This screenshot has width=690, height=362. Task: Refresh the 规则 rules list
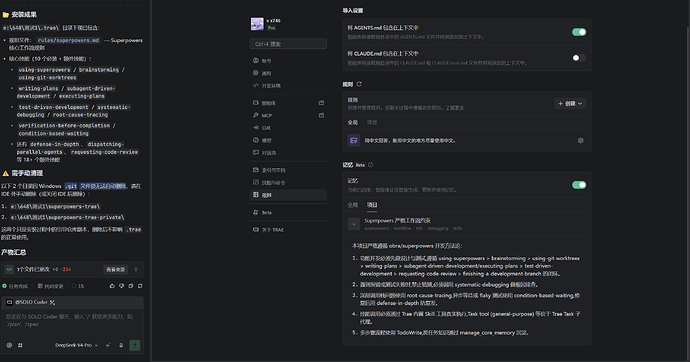[359, 84]
